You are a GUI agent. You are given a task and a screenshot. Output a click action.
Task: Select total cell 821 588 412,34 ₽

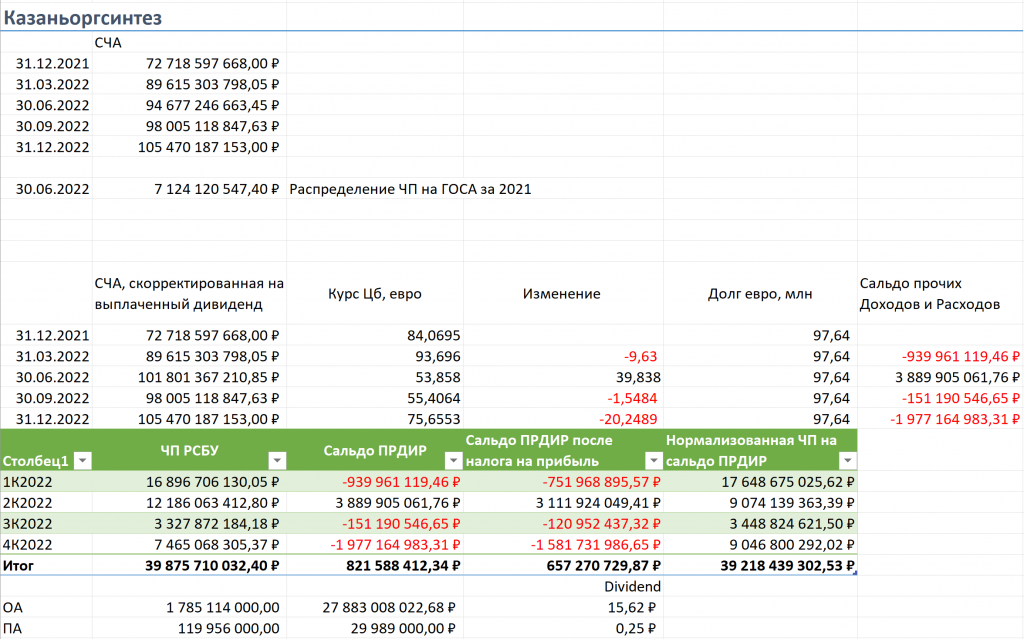point(403,565)
